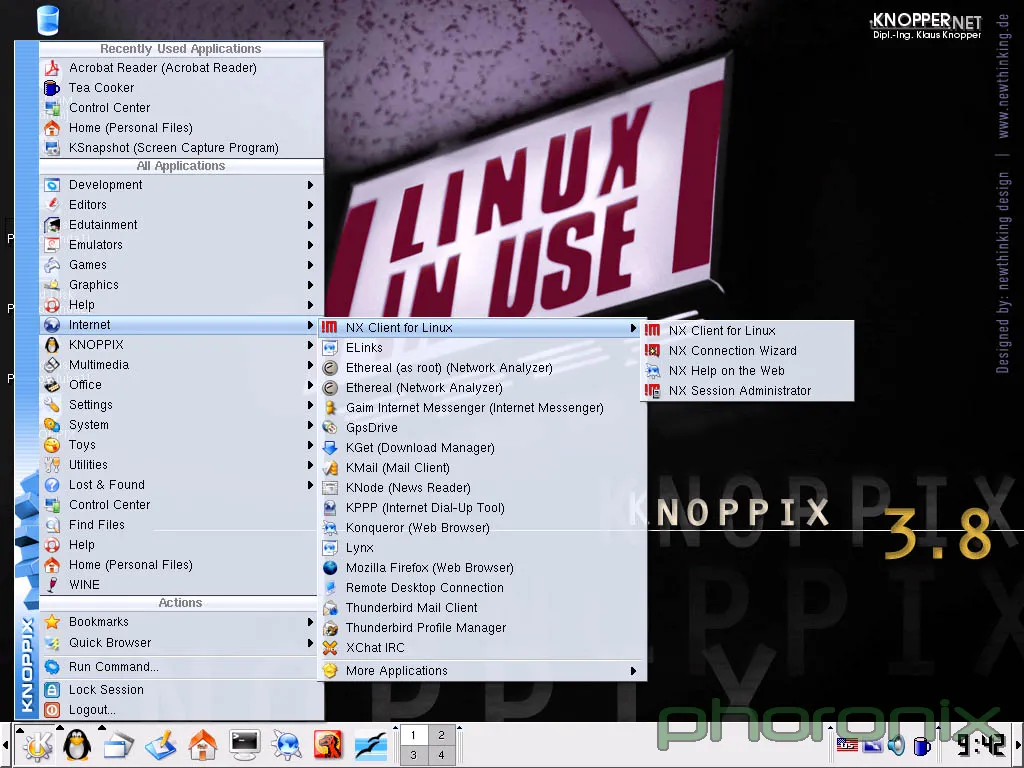The image size is (1024, 768).
Task: Open the Editors menu entry
Action: (x=181, y=205)
